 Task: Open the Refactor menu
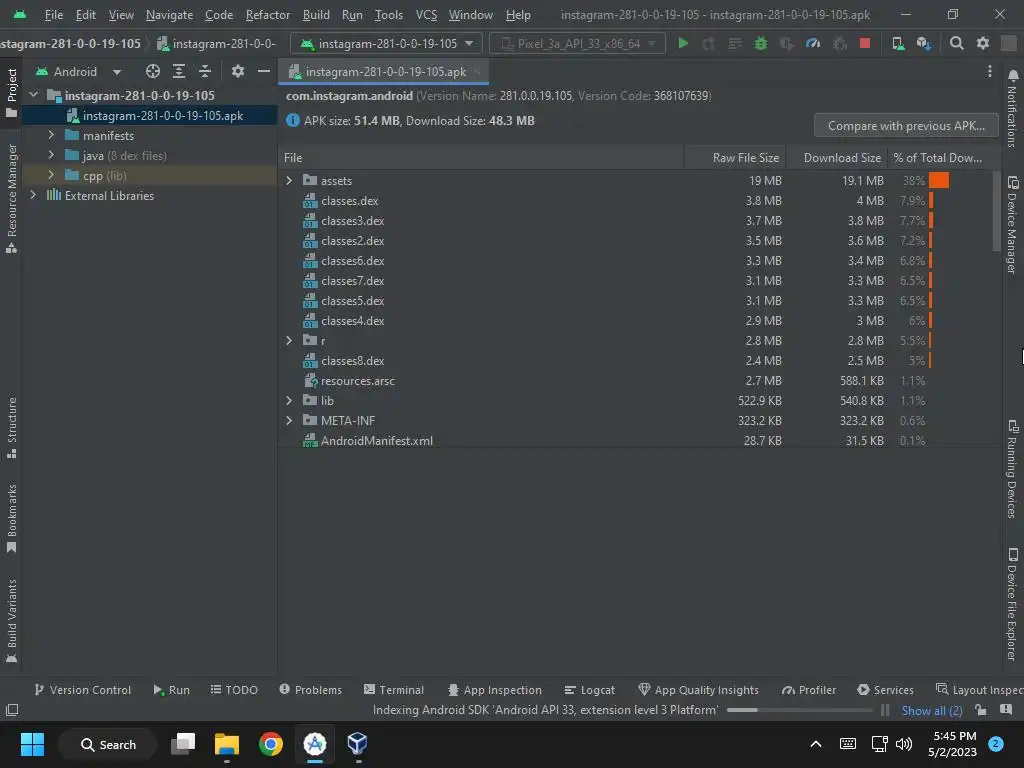pyautogui.click(x=268, y=14)
